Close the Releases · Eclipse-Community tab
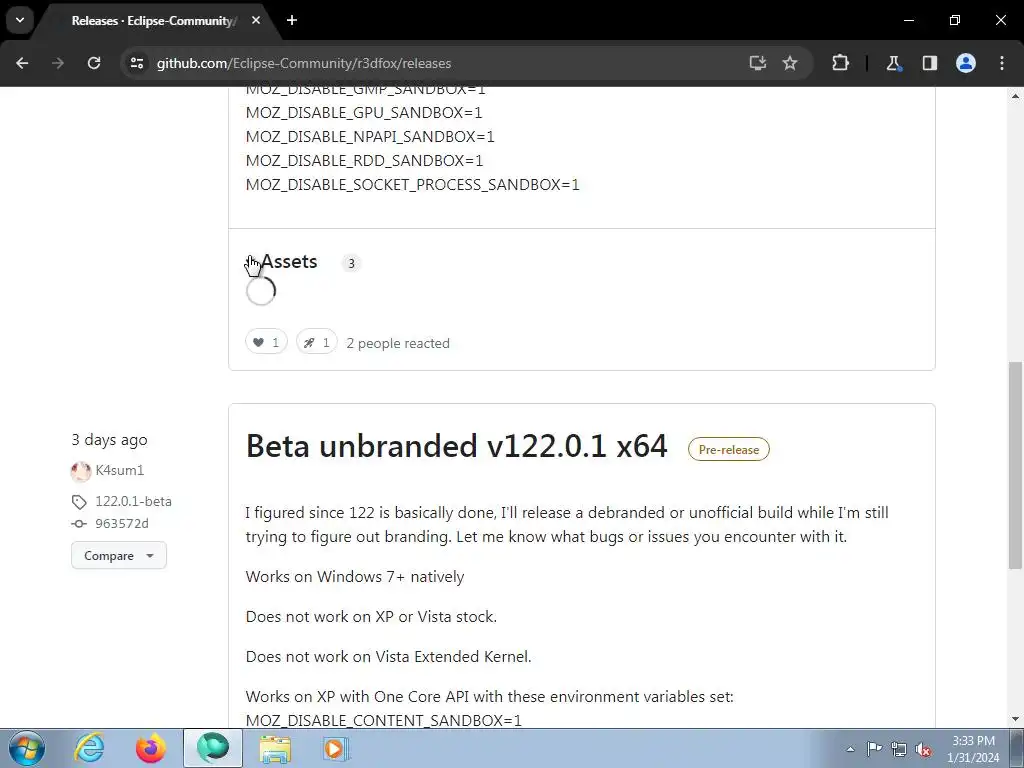 tap(256, 20)
